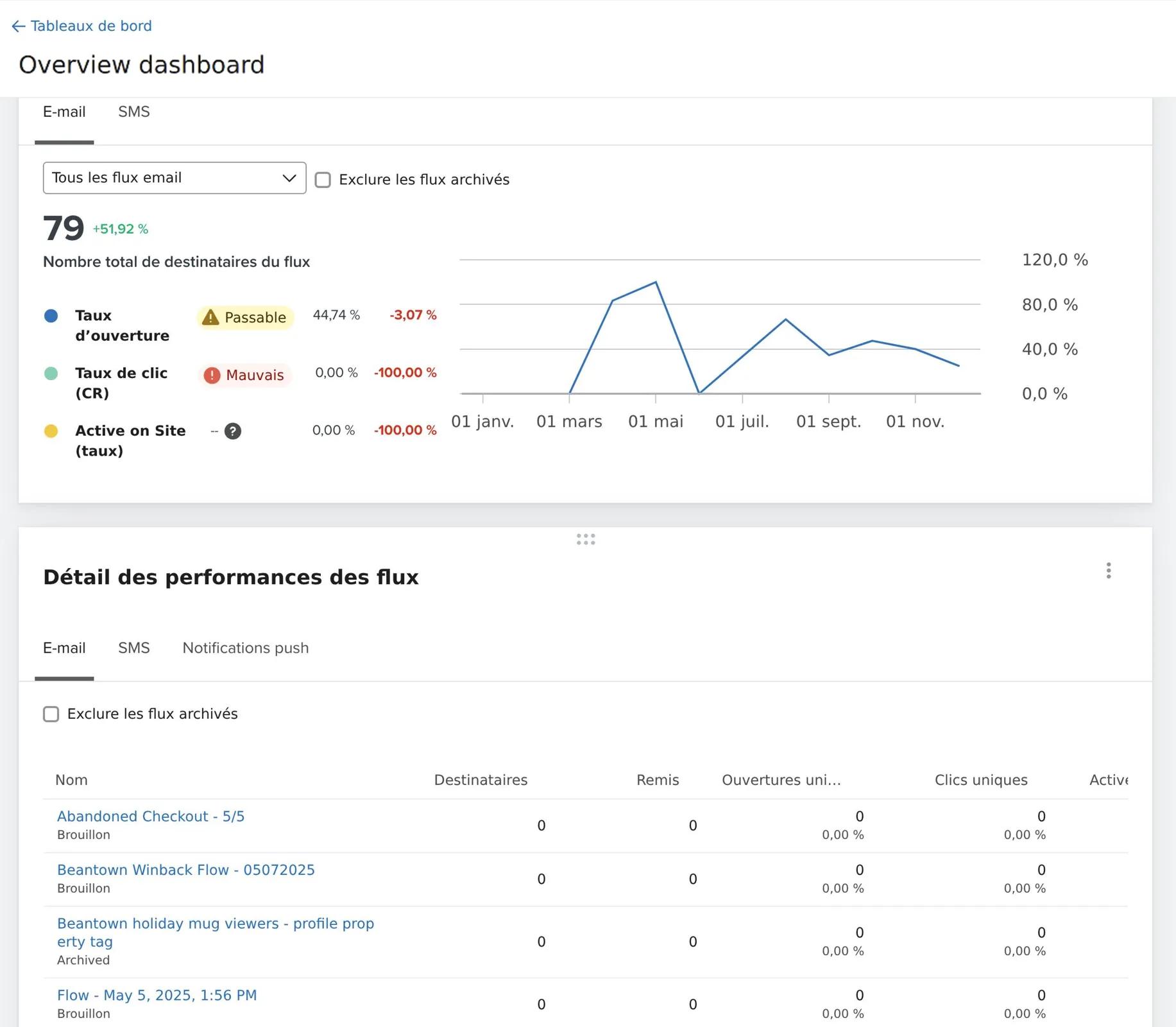Select the SMS tab in flow performance details
The image size is (1176, 1027).
click(x=133, y=648)
